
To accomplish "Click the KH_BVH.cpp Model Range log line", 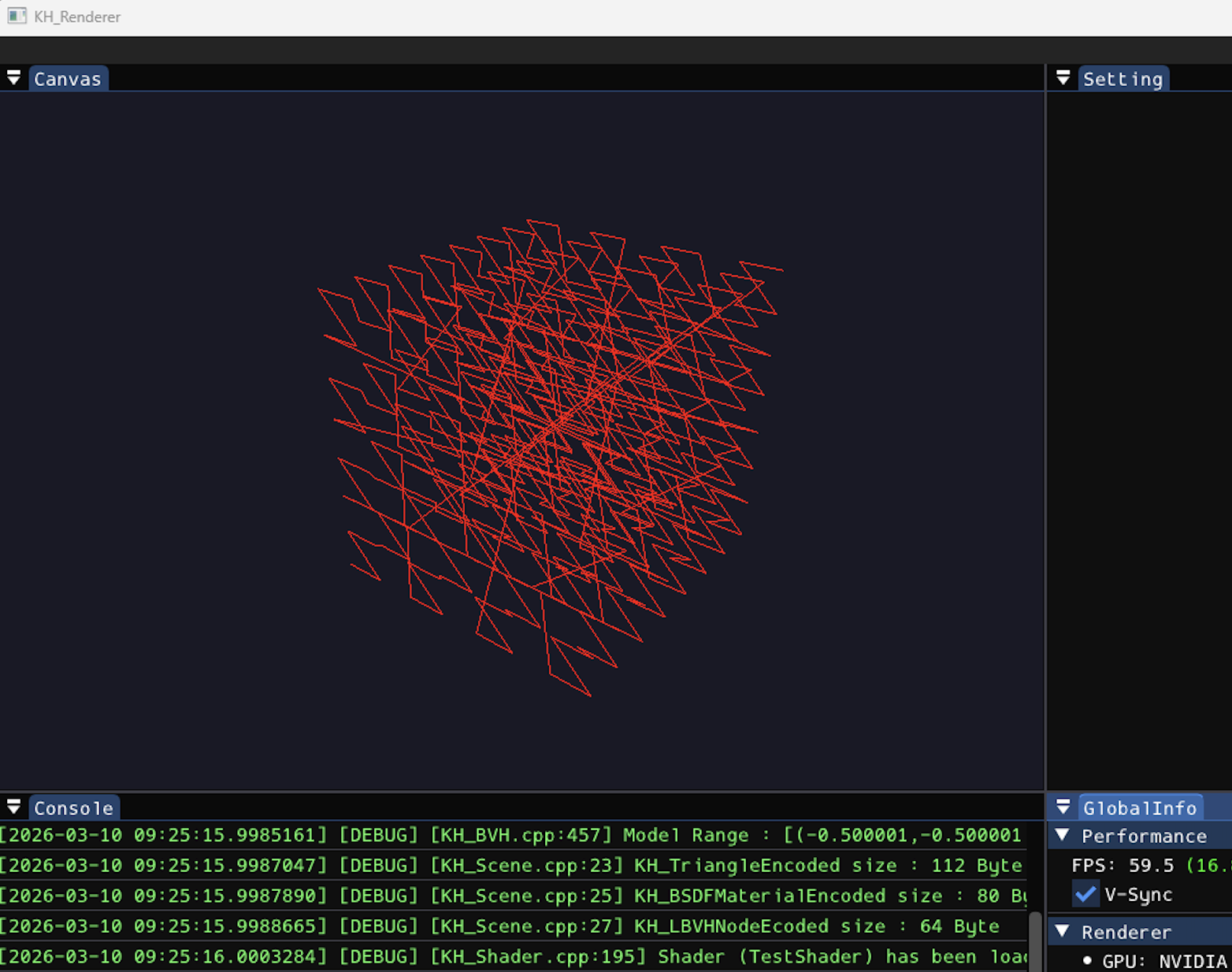I will tap(514, 835).
